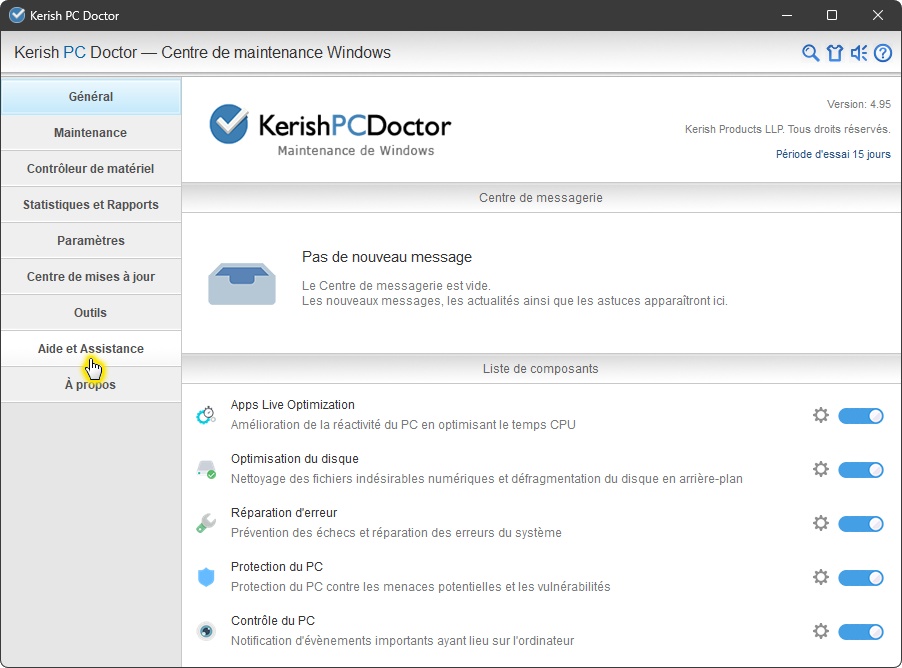
Task: Disable the Apps Live Optimization toggle
Action: coord(860,416)
